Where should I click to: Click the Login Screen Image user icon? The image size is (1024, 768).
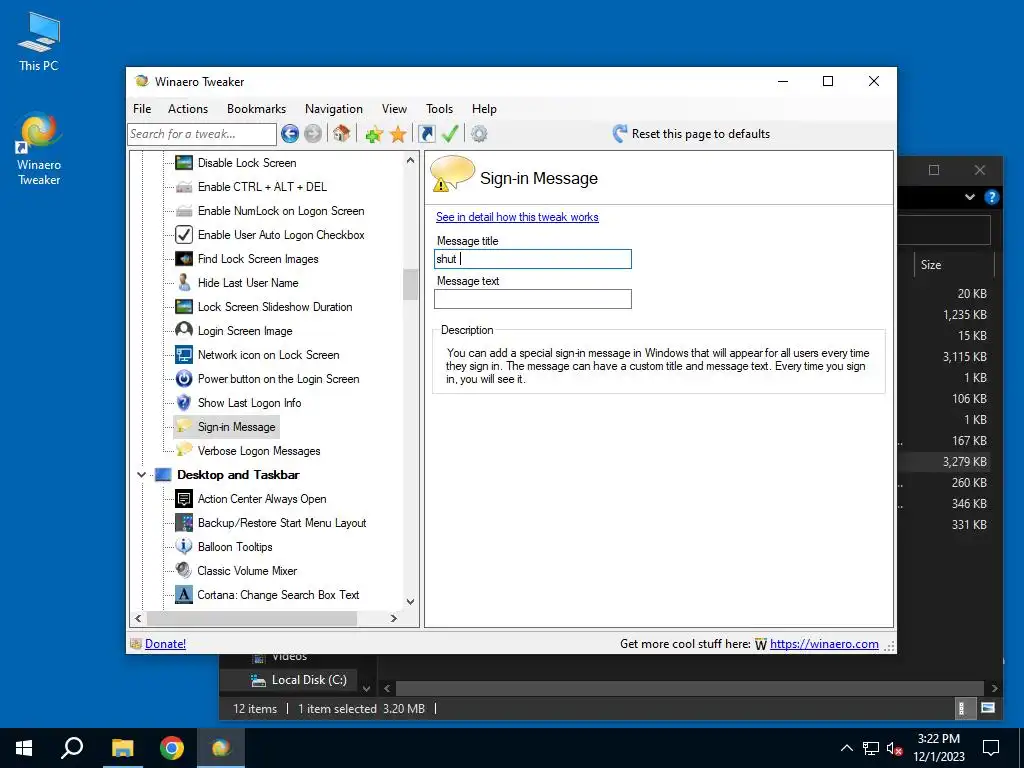point(184,330)
